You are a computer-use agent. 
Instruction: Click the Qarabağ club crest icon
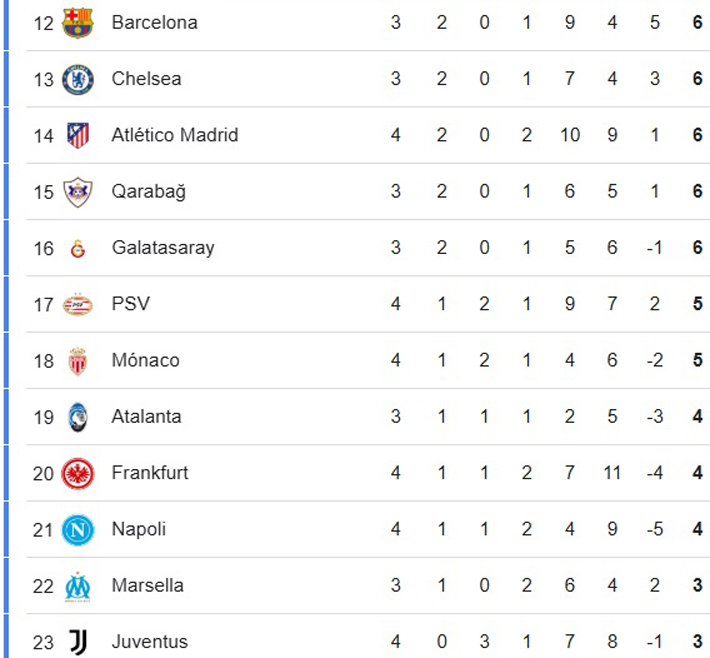[x=78, y=191]
